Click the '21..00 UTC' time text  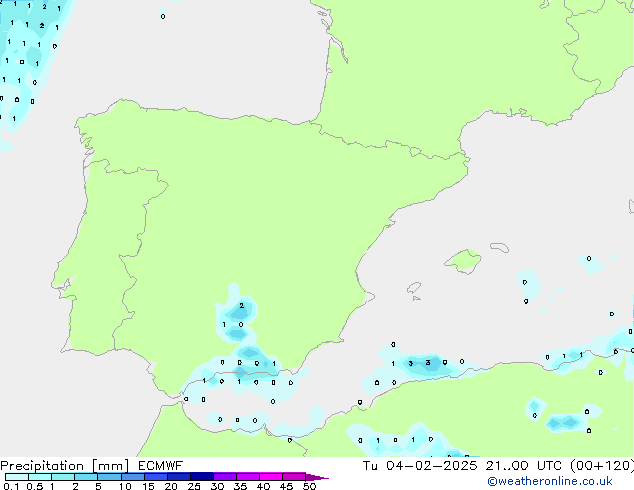tap(523, 466)
